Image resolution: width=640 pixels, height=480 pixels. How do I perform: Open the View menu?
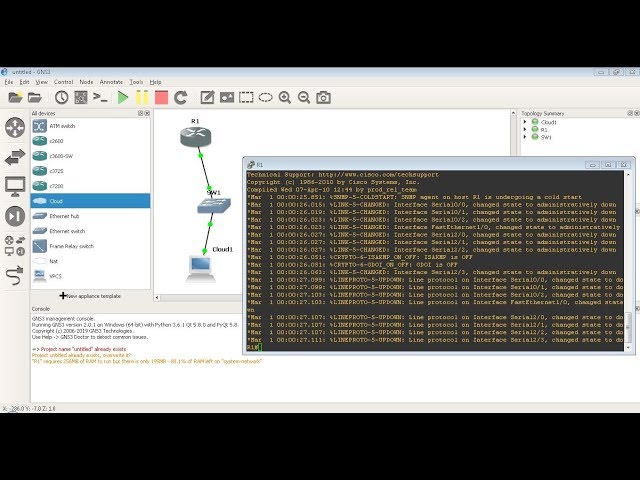[41, 82]
